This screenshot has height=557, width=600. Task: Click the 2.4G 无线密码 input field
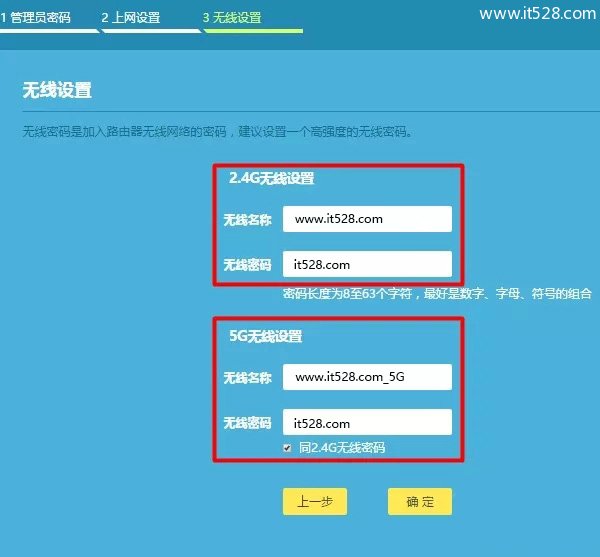click(367, 264)
